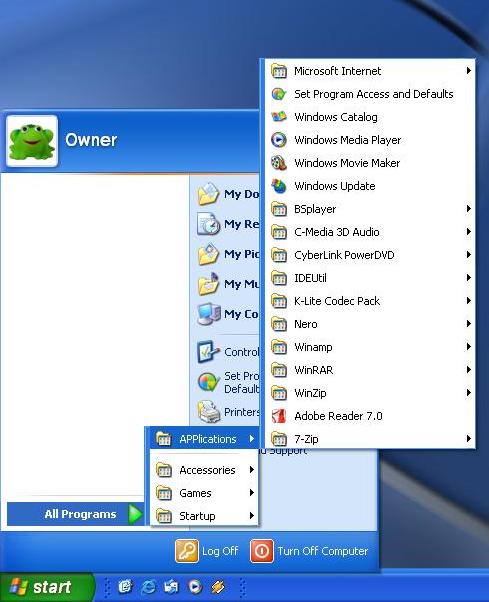
Task: Click the start button
Action: point(46,587)
